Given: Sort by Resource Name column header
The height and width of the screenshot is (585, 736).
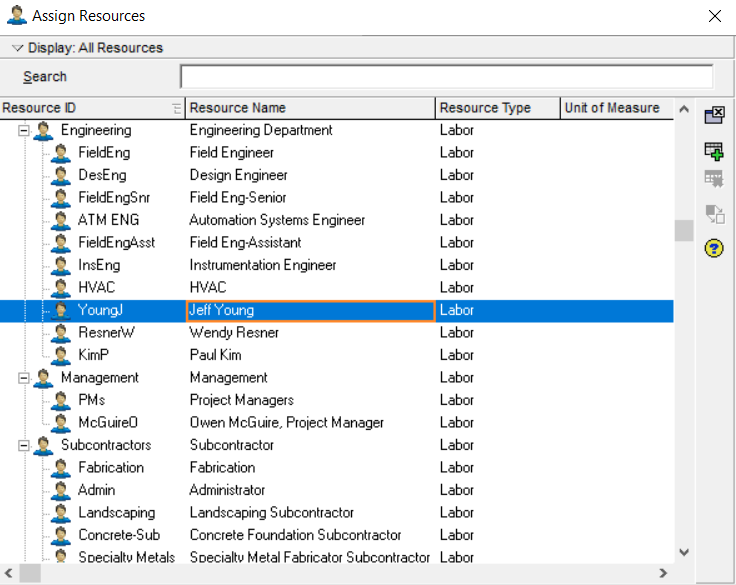Looking at the screenshot, I should [310, 108].
